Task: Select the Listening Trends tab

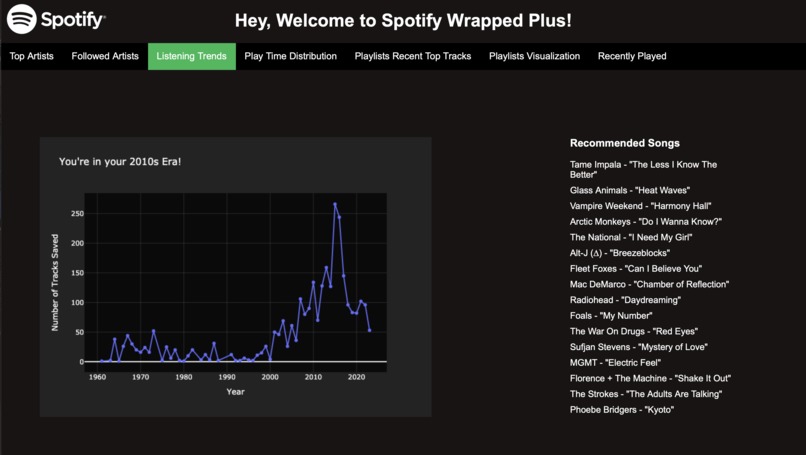Action: [192, 56]
